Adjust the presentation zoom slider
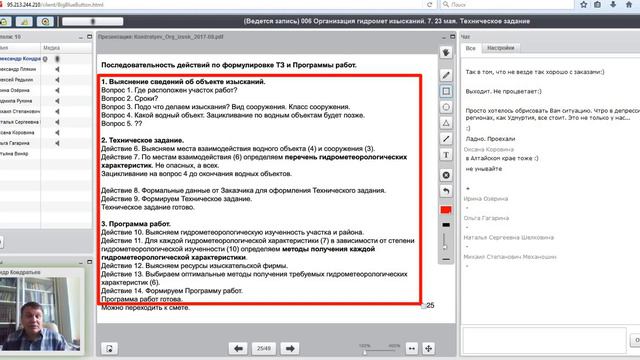Viewport: 640px width, 360px height. (x=379, y=351)
